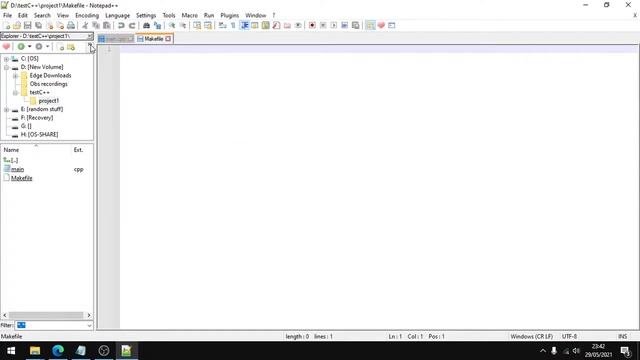Undo the last edit via toolbar
Screen dimensions: 640x360
pyautogui.click(x=121, y=25)
